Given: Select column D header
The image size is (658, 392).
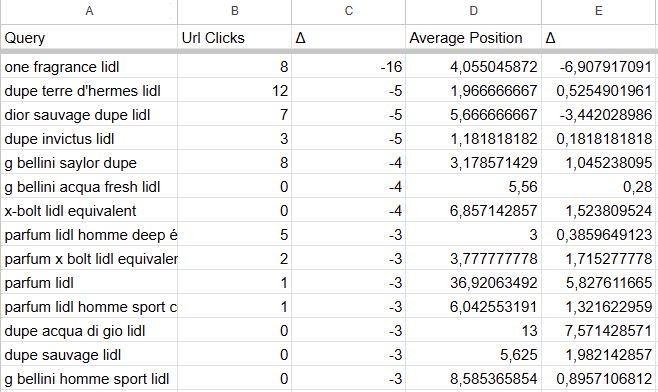Looking at the screenshot, I should (473, 11).
